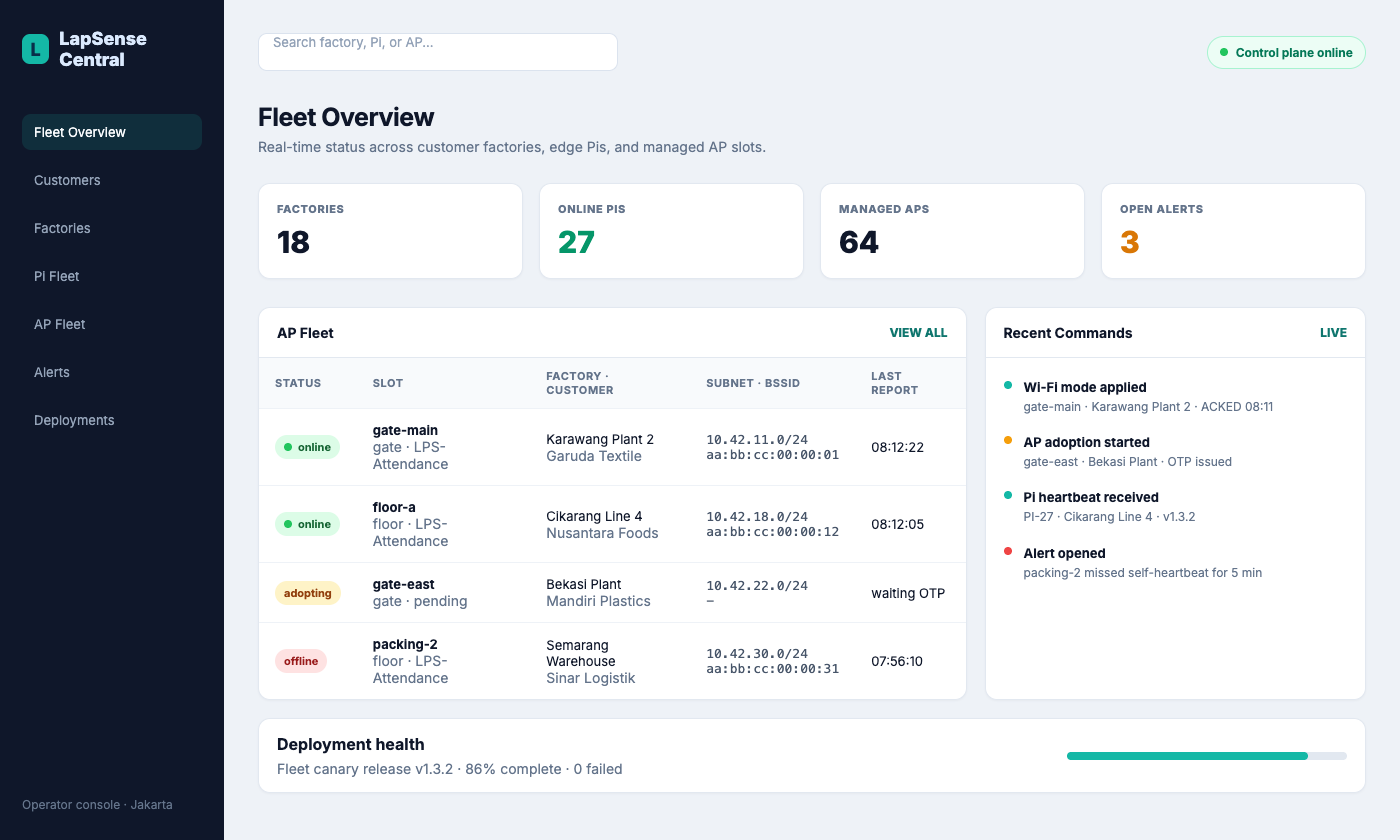Open AP Fleet from the sidebar

click(x=112, y=324)
